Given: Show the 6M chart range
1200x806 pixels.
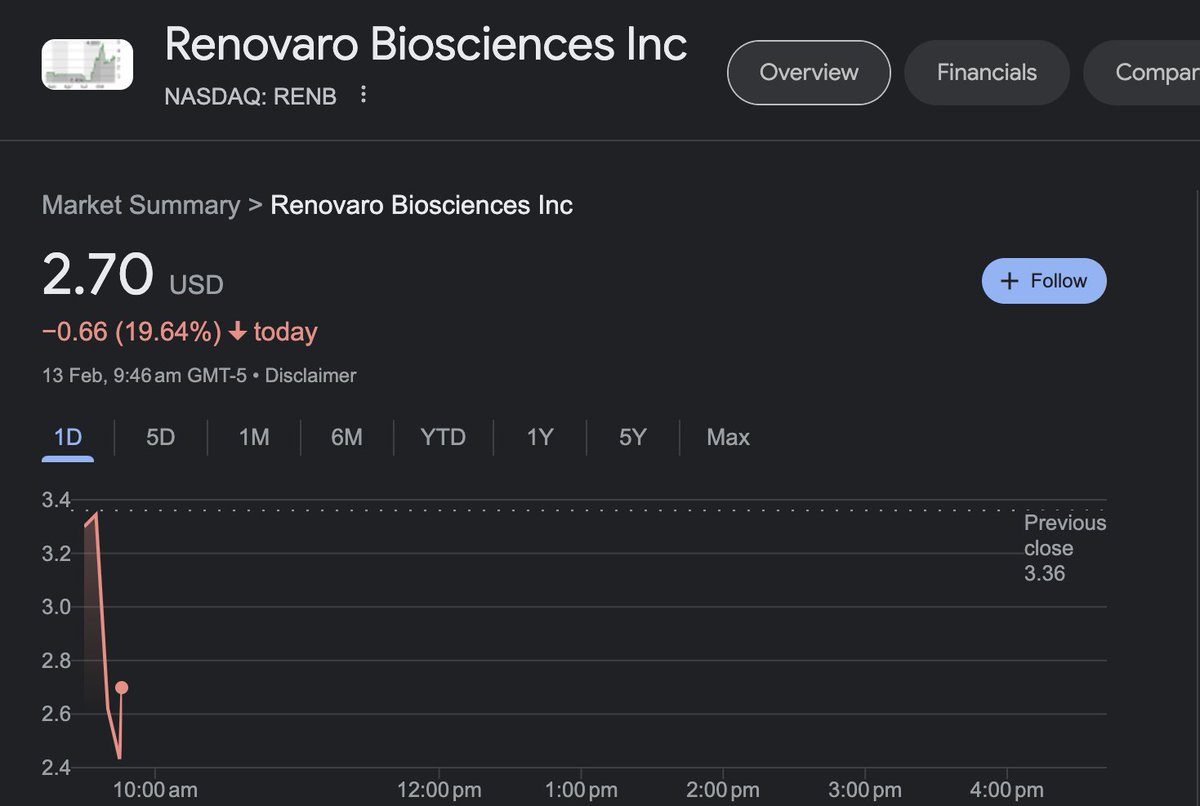Looking at the screenshot, I should click(x=346, y=437).
